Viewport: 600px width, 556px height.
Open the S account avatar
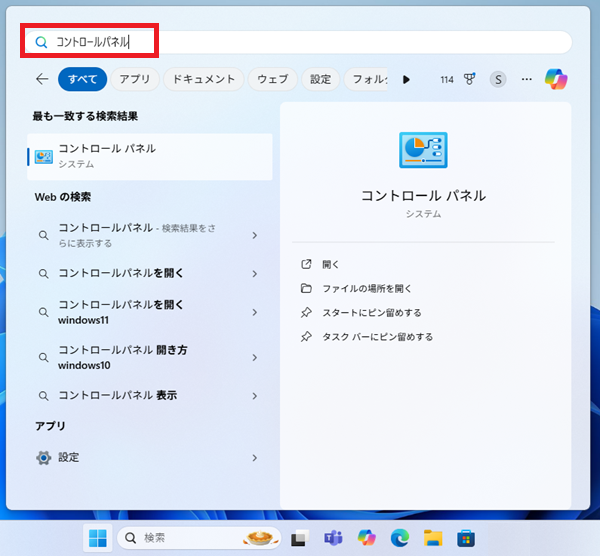[498, 80]
